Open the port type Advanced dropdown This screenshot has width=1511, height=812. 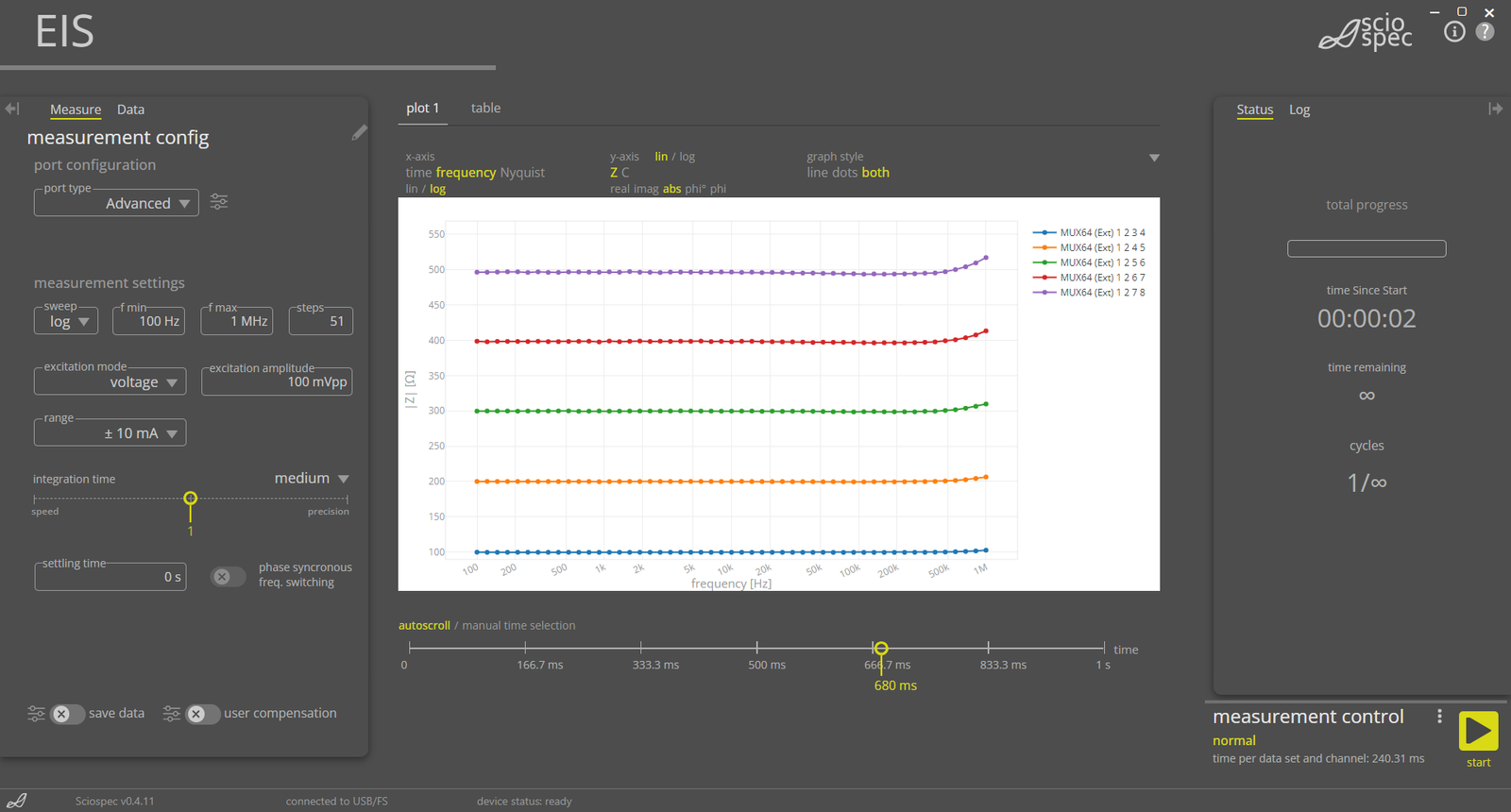pyautogui.click(x=116, y=203)
